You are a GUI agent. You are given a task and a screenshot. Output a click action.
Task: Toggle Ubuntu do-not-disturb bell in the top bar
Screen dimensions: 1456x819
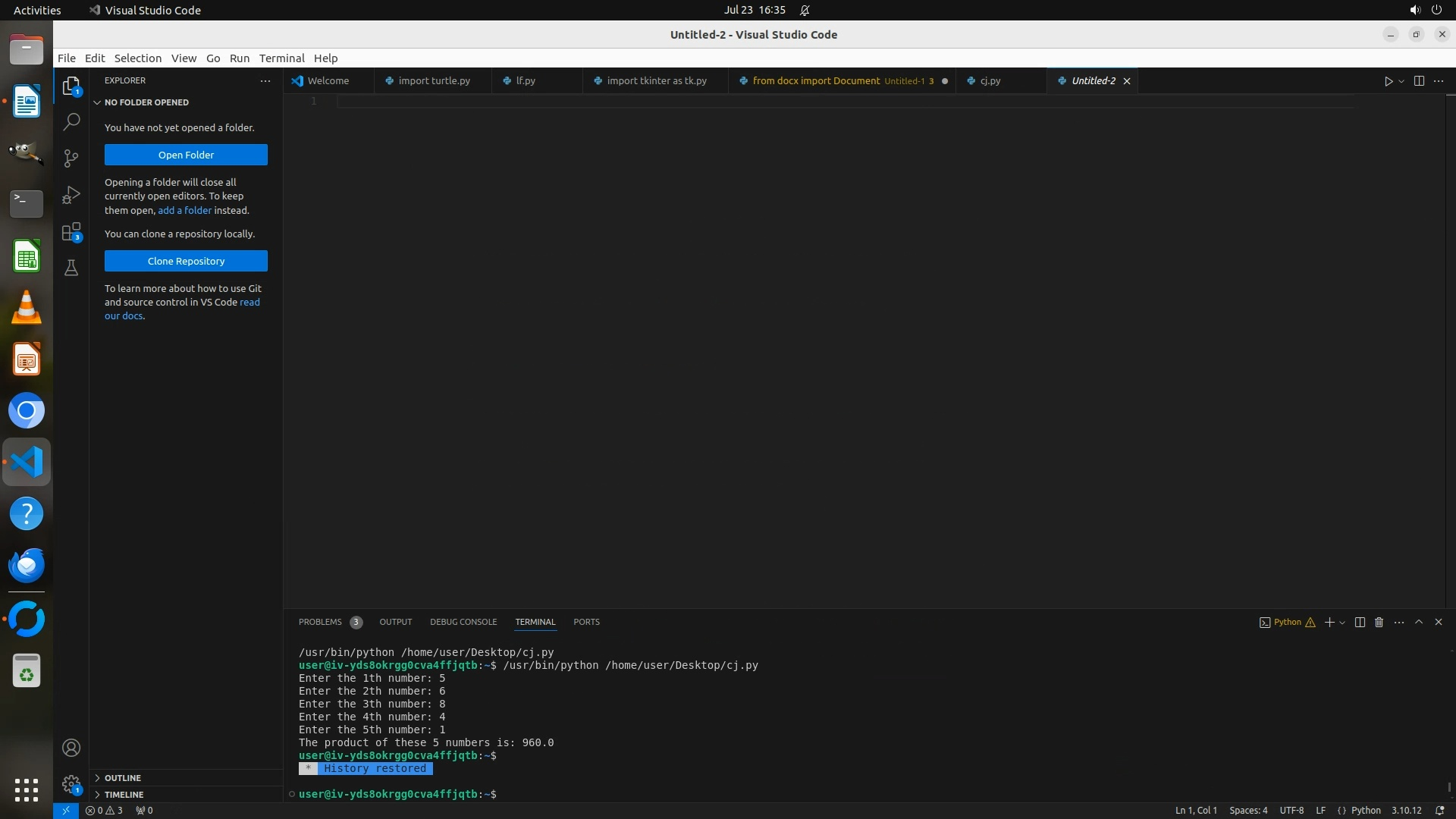tap(805, 11)
